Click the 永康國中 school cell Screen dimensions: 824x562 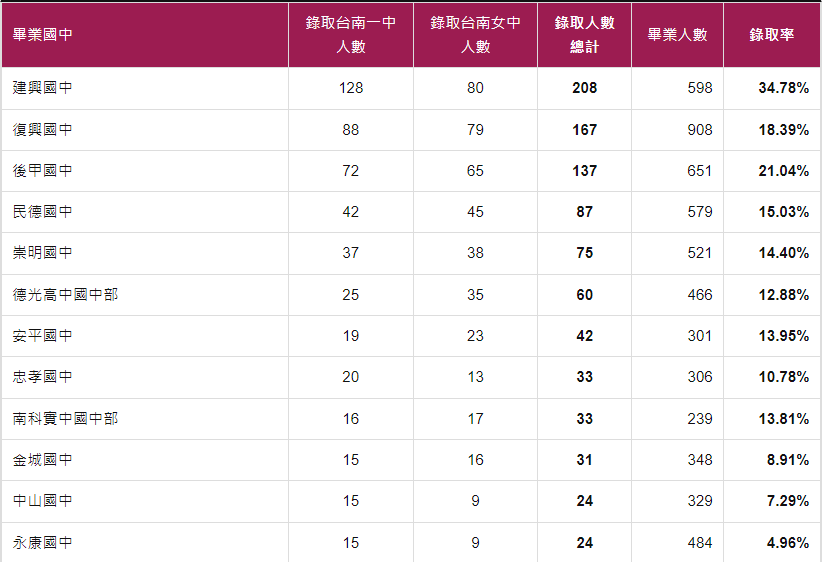click(43, 543)
